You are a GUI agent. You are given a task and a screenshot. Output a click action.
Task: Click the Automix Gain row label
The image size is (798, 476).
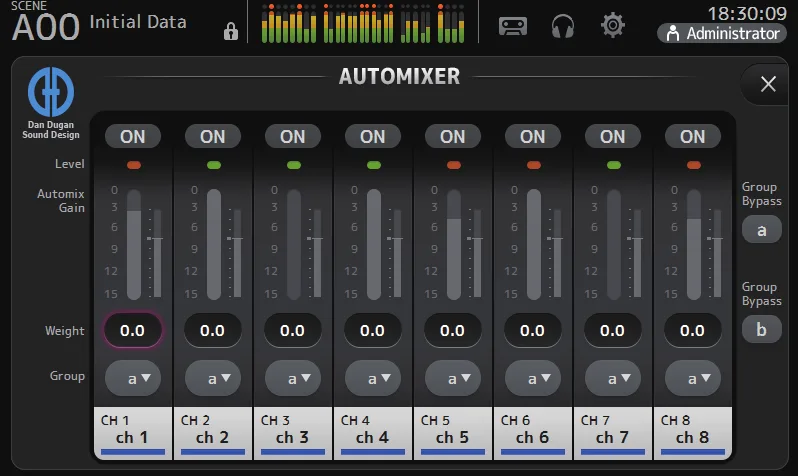(61, 201)
